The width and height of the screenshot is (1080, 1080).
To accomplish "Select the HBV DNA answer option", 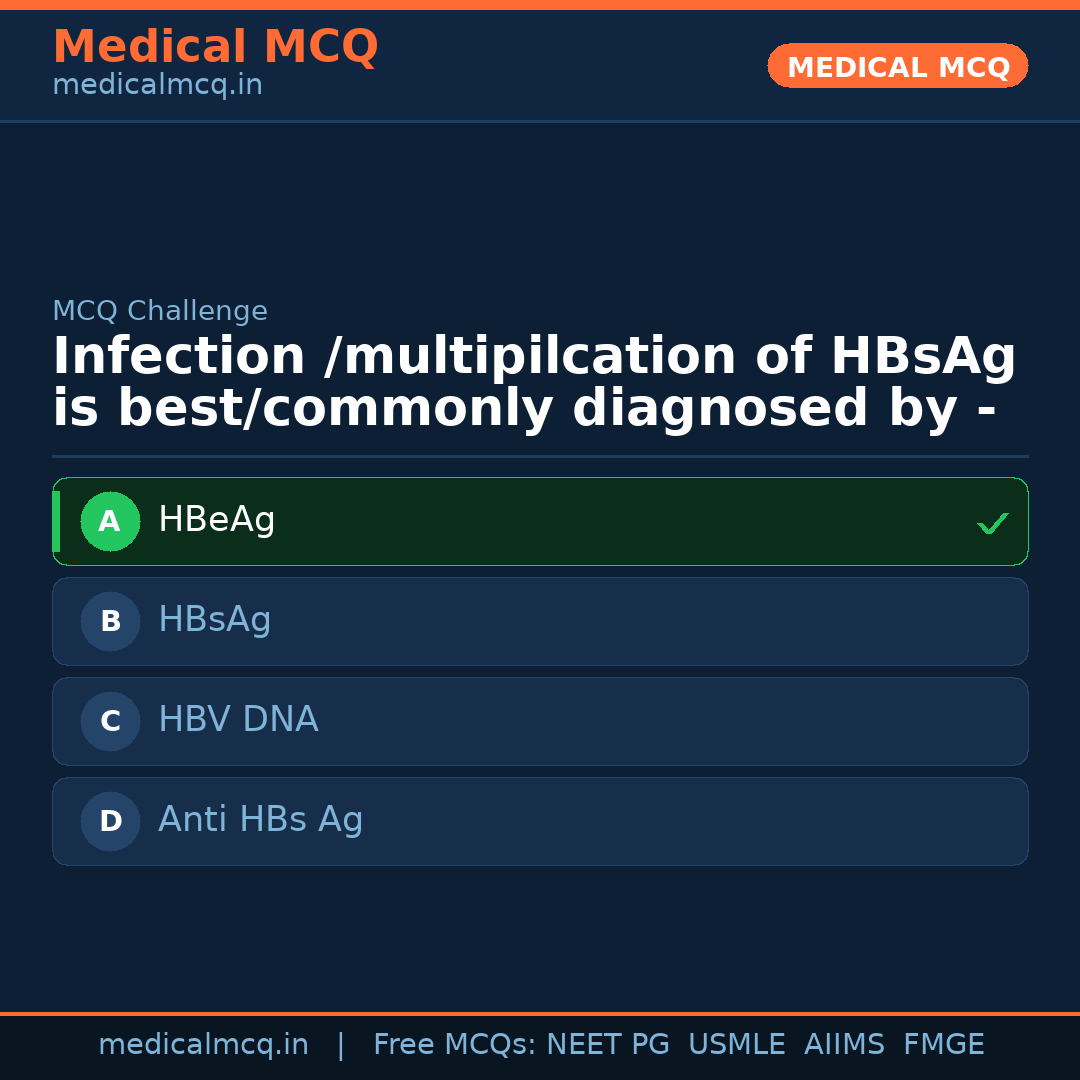I will pos(238,720).
